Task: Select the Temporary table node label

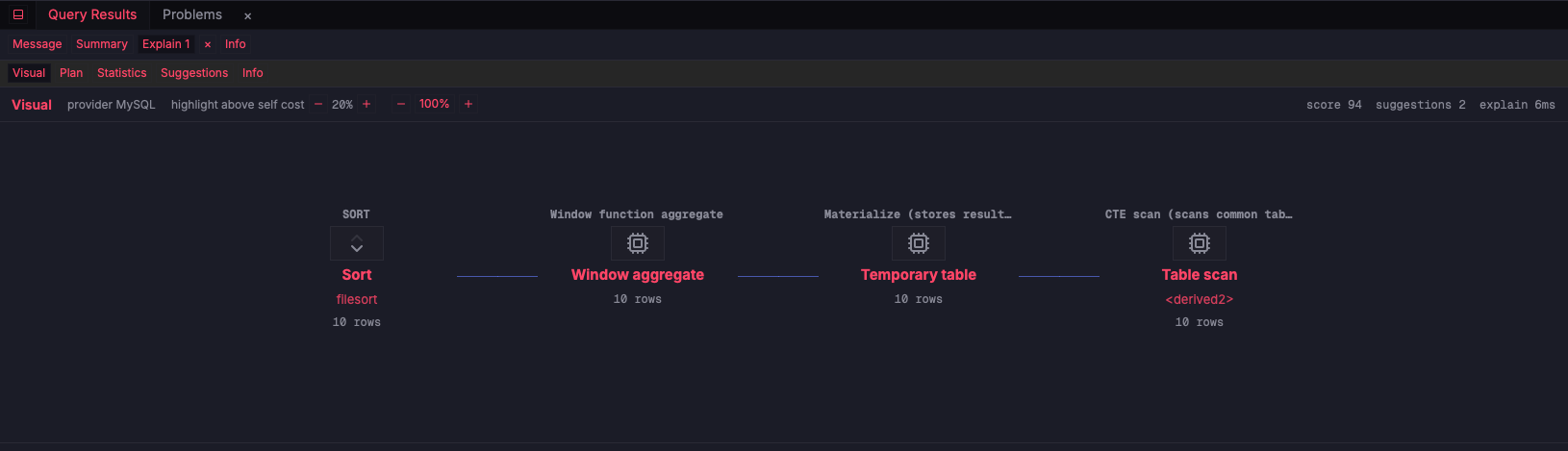Action: pos(919,275)
